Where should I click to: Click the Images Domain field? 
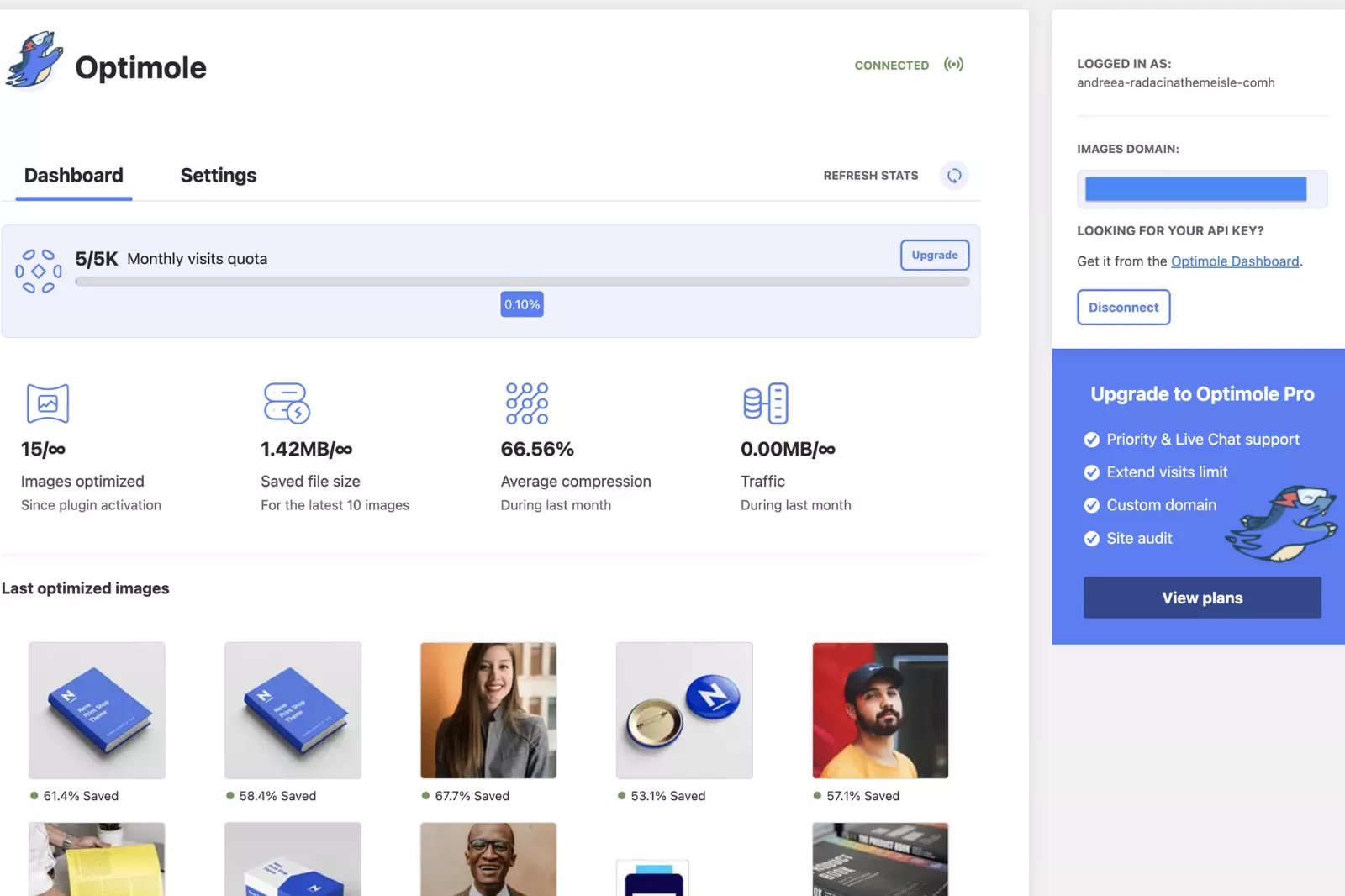point(1202,189)
